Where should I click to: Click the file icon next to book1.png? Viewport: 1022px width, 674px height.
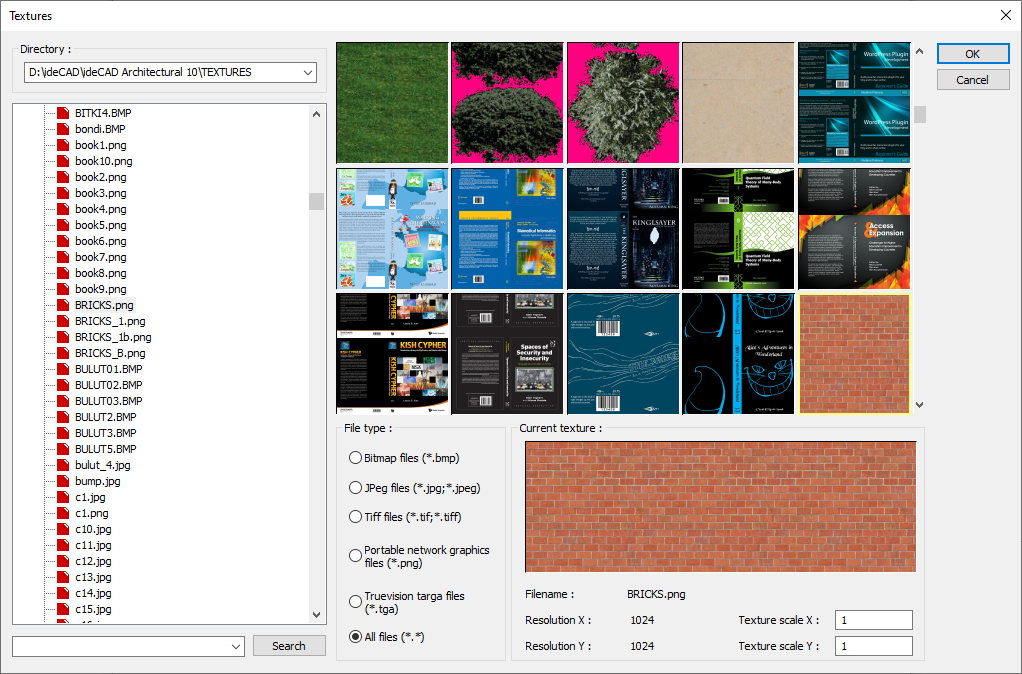pos(63,145)
